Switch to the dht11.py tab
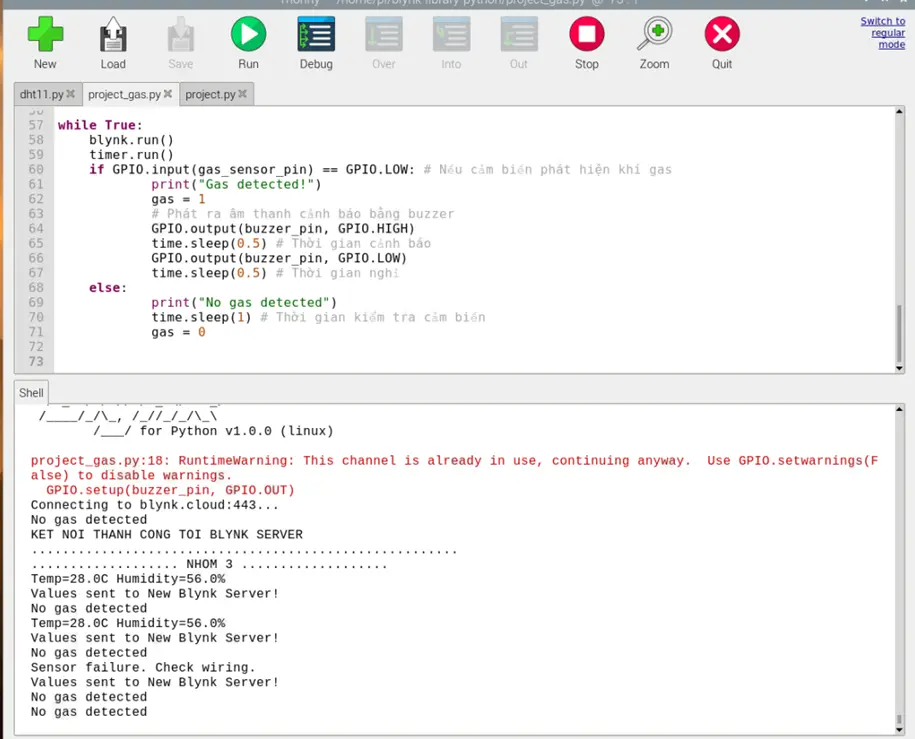The width and height of the screenshot is (915, 739). [41, 95]
